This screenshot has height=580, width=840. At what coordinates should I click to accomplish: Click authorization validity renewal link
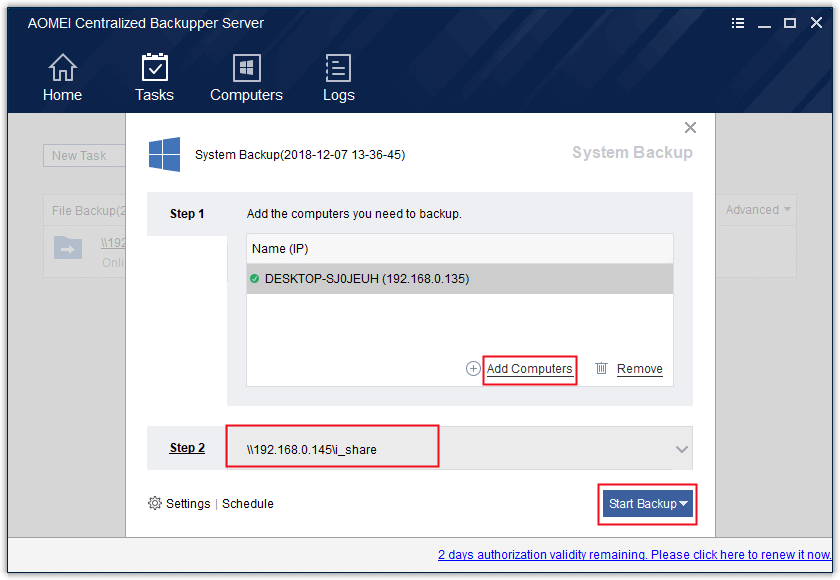634,555
